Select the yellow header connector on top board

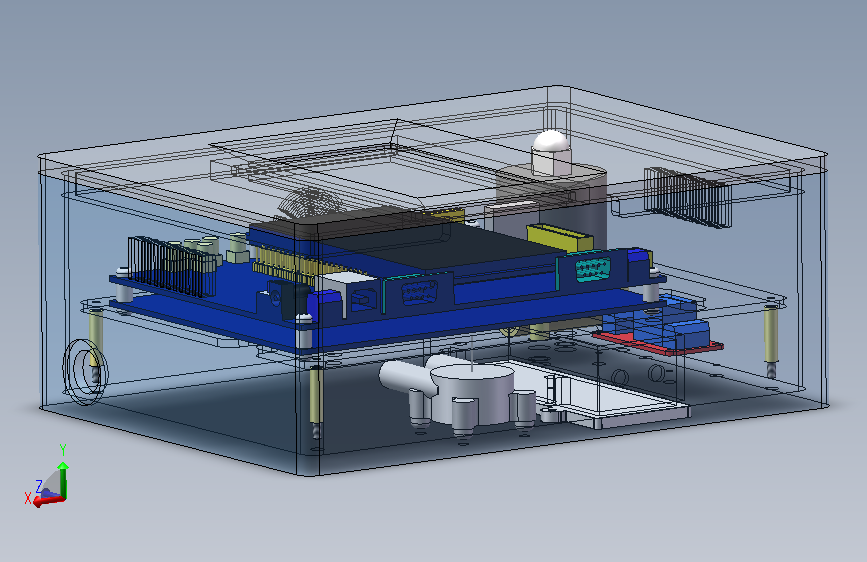pos(560,236)
